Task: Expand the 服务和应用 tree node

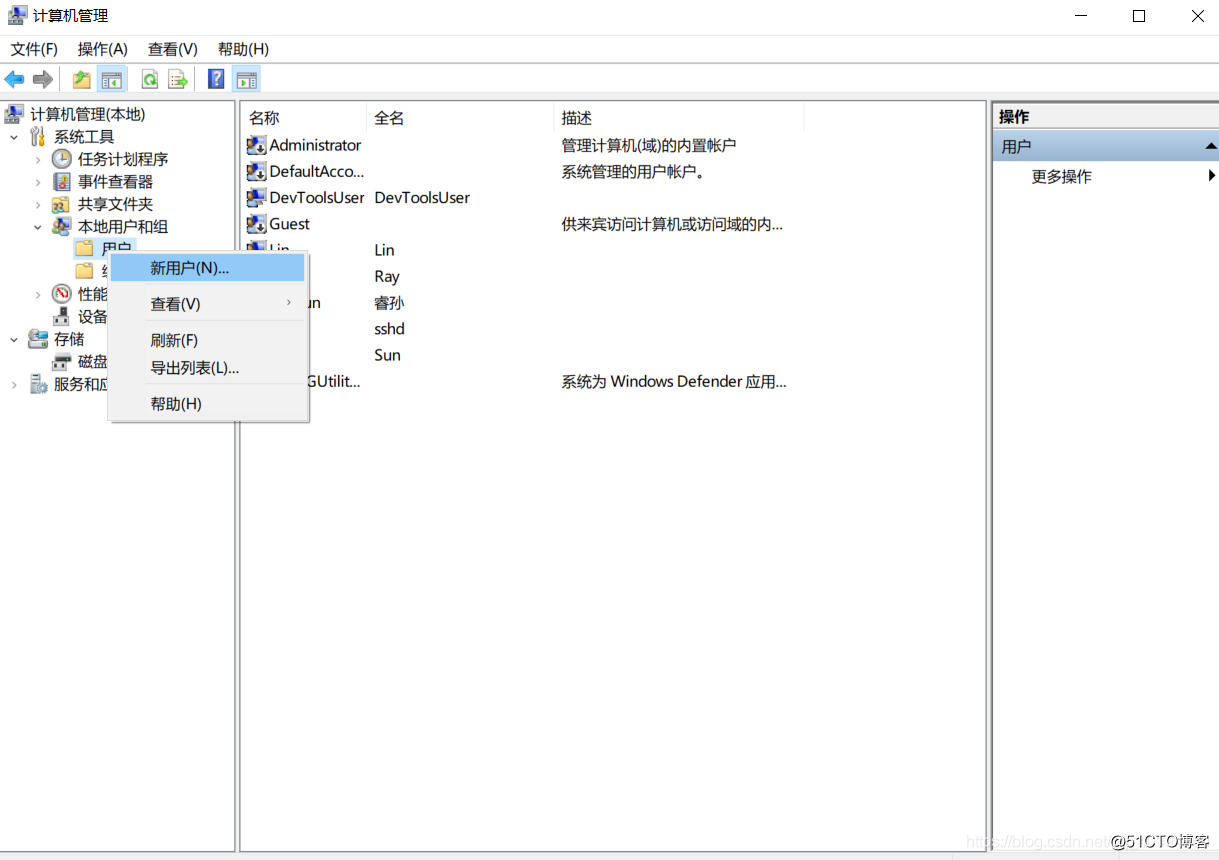Action: coord(14,384)
